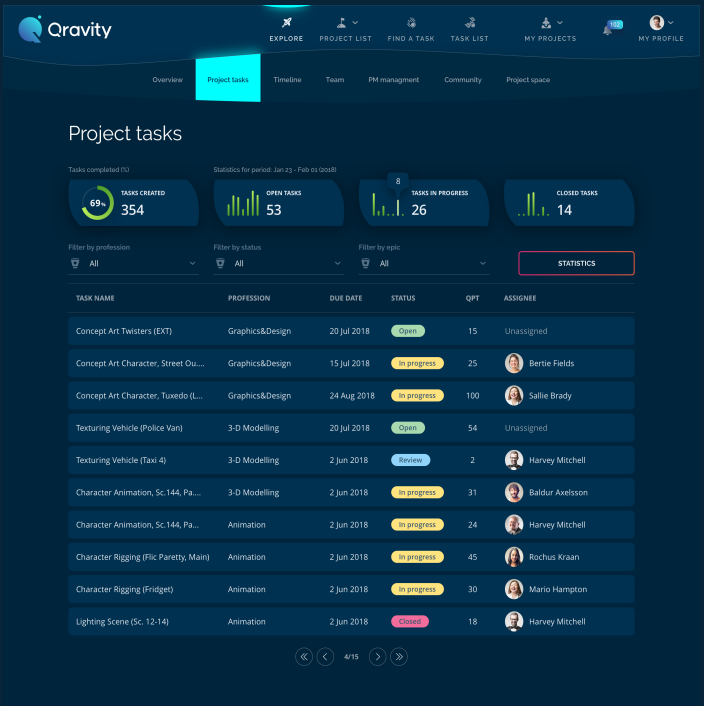Click the Open Tasks bar chart
Viewport: 704px width, 706px height.
(x=243, y=204)
